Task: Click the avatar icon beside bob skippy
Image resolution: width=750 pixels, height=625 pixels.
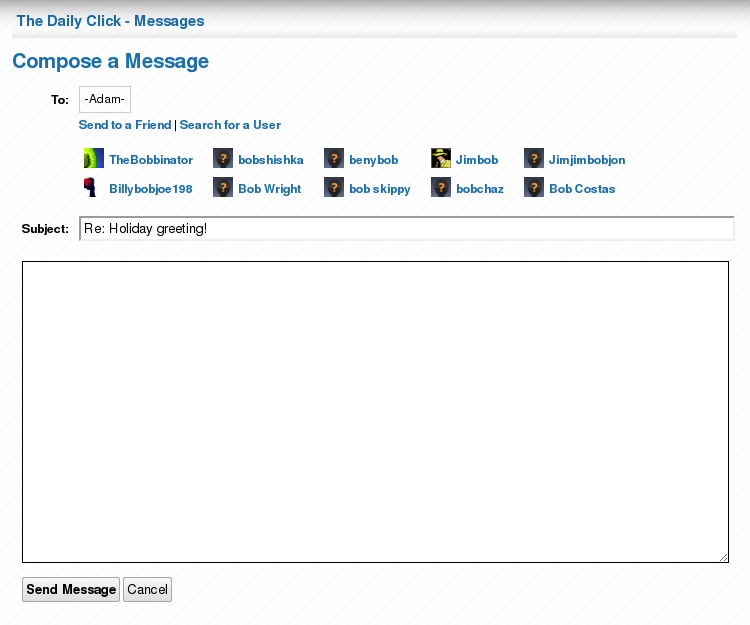Action: click(x=334, y=187)
